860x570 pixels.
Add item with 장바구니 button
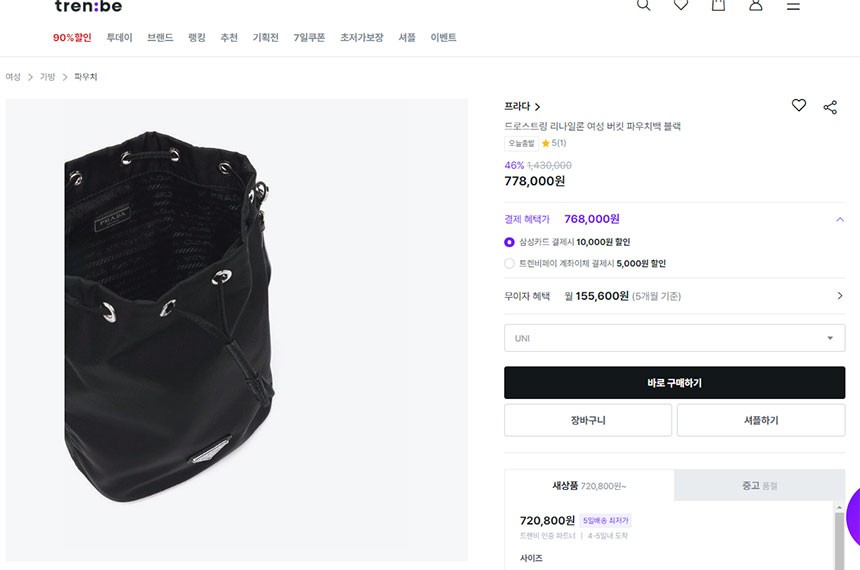pos(587,420)
